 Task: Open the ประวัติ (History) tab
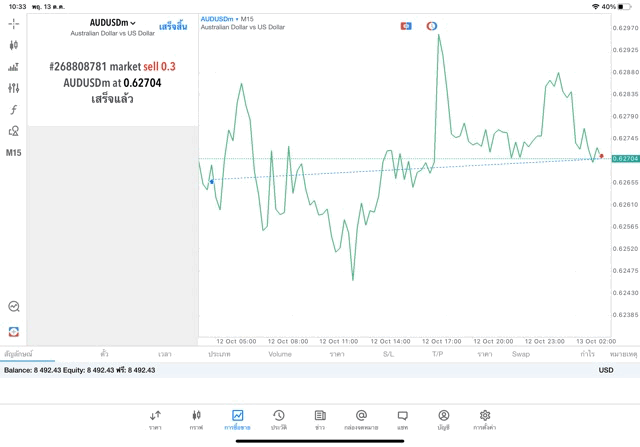[279, 420]
